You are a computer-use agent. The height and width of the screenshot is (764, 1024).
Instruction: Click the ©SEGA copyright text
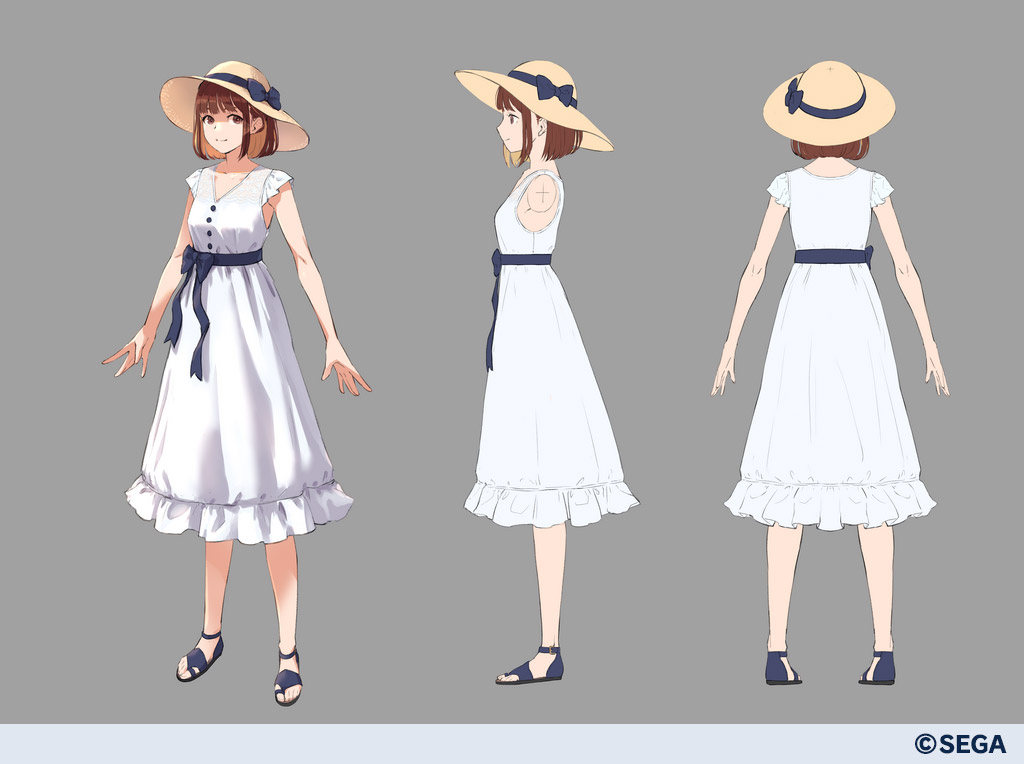click(959, 743)
